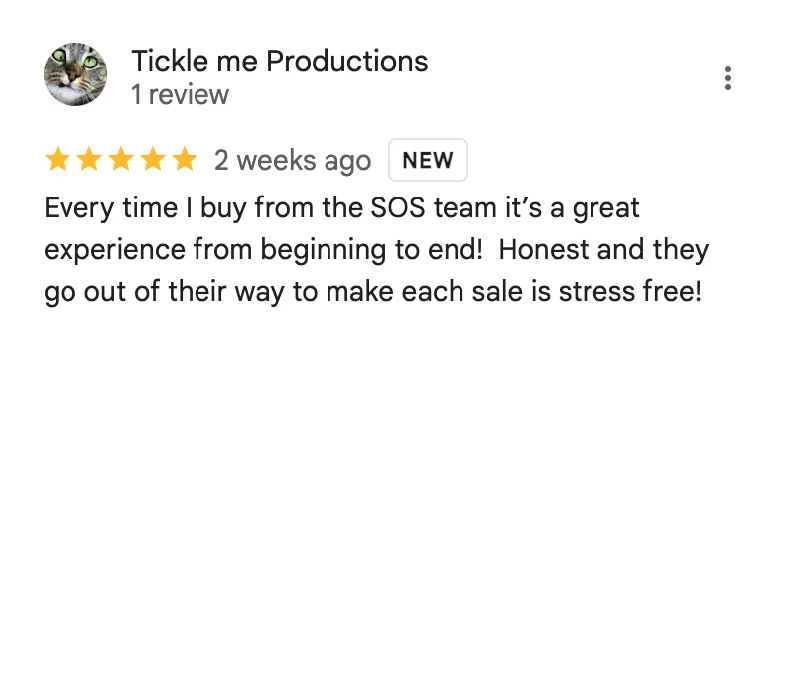This screenshot has width=788, height=674.
Task: Click the "1 review" count text
Action: point(179,95)
